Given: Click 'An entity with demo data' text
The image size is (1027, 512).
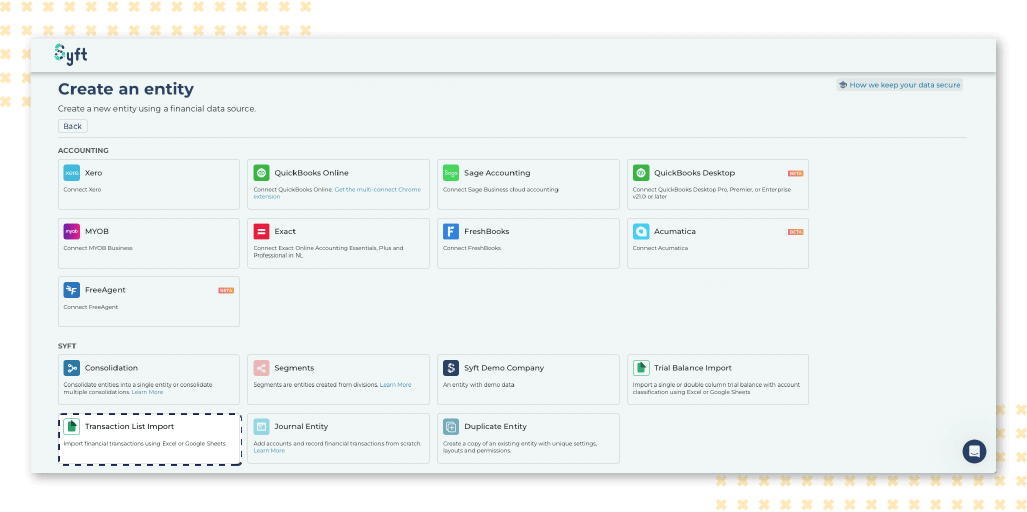Looking at the screenshot, I should pyautogui.click(x=478, y=385).
